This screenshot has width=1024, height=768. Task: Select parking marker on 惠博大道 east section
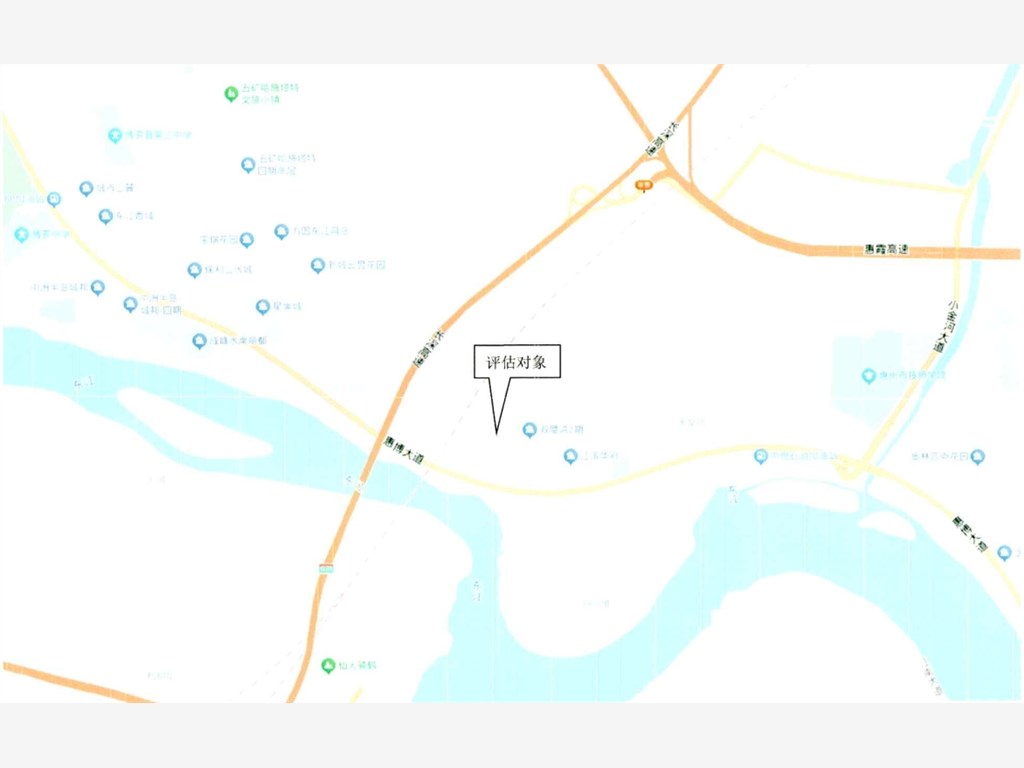coord(760,456)
